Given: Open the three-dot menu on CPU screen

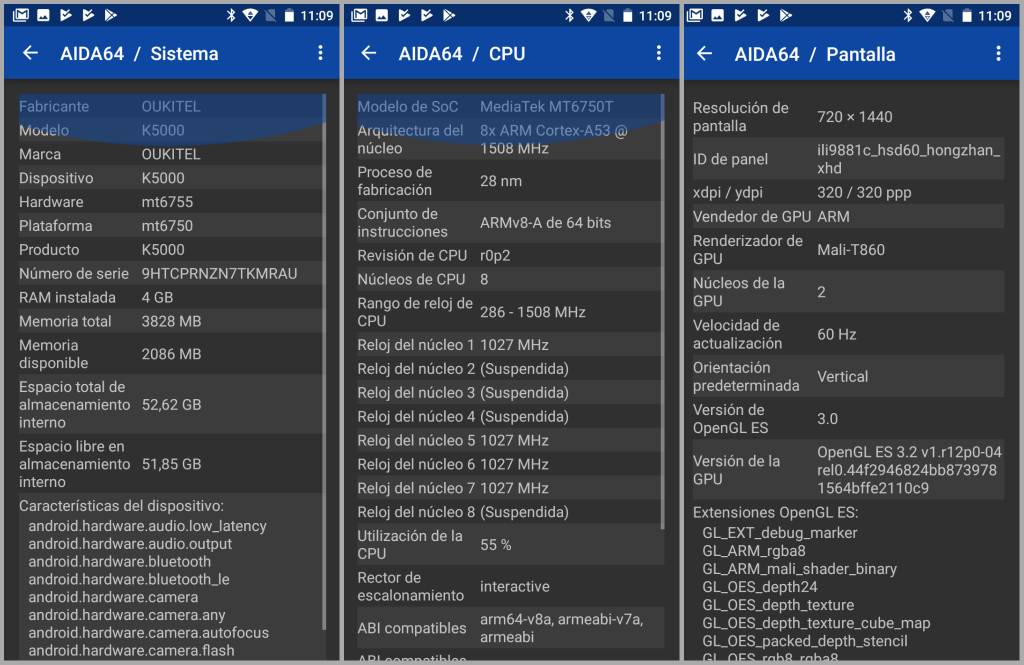Looking at the screenshot, I should (658, 53).
